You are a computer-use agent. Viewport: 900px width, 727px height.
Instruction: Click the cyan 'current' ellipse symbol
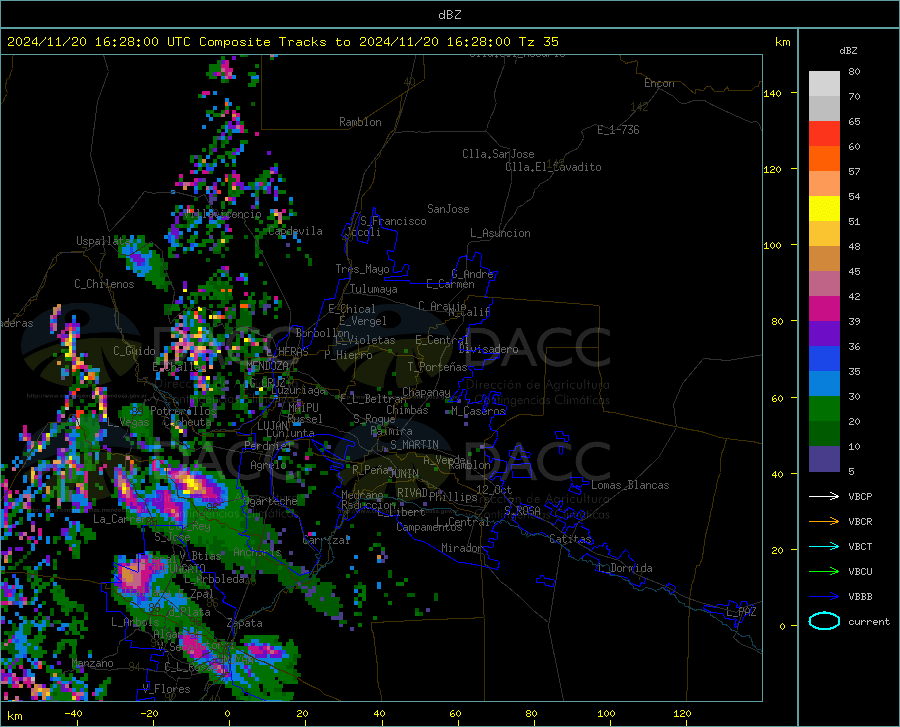click(824, 621)
